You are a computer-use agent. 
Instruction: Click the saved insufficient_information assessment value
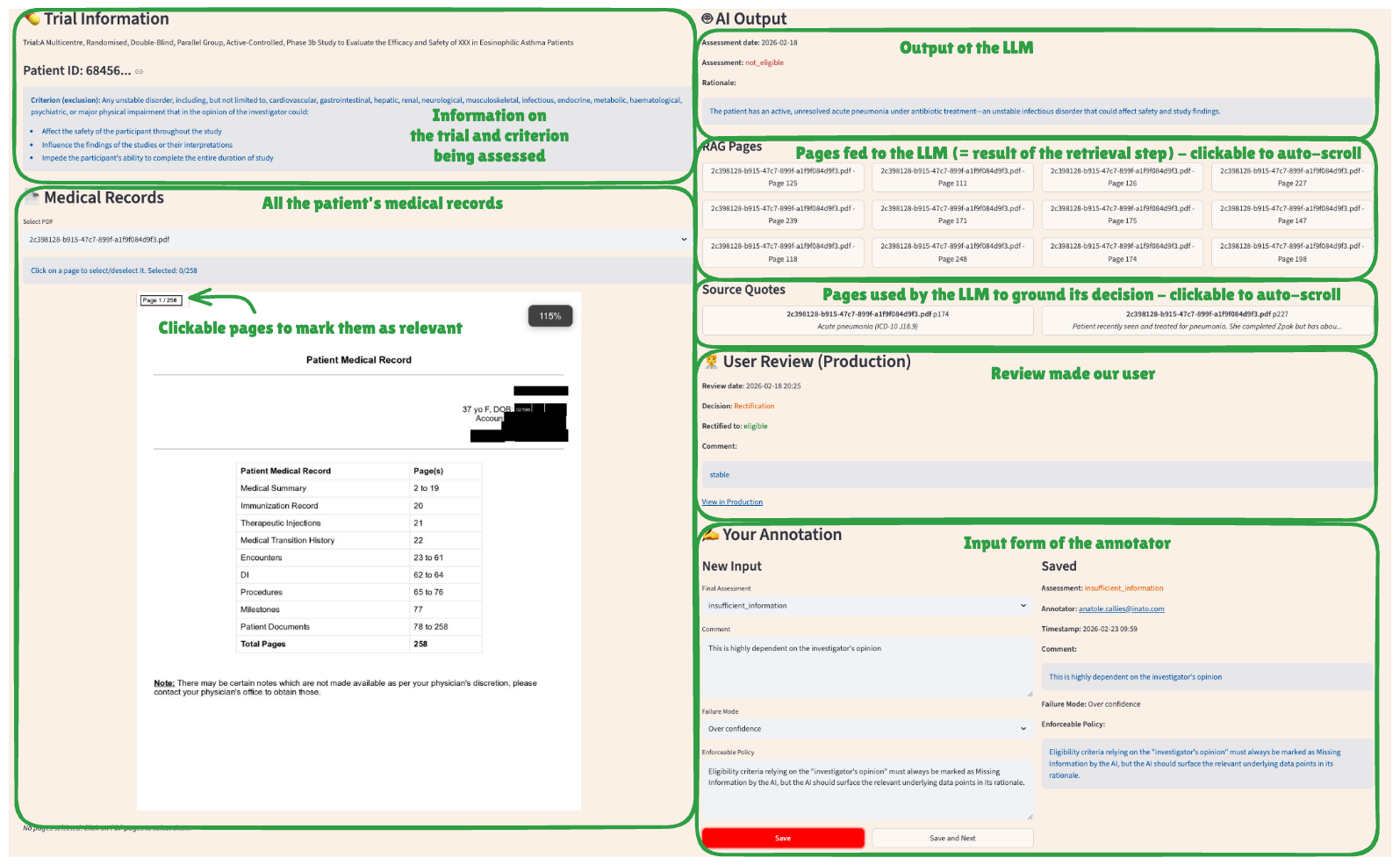[1124, 588]
